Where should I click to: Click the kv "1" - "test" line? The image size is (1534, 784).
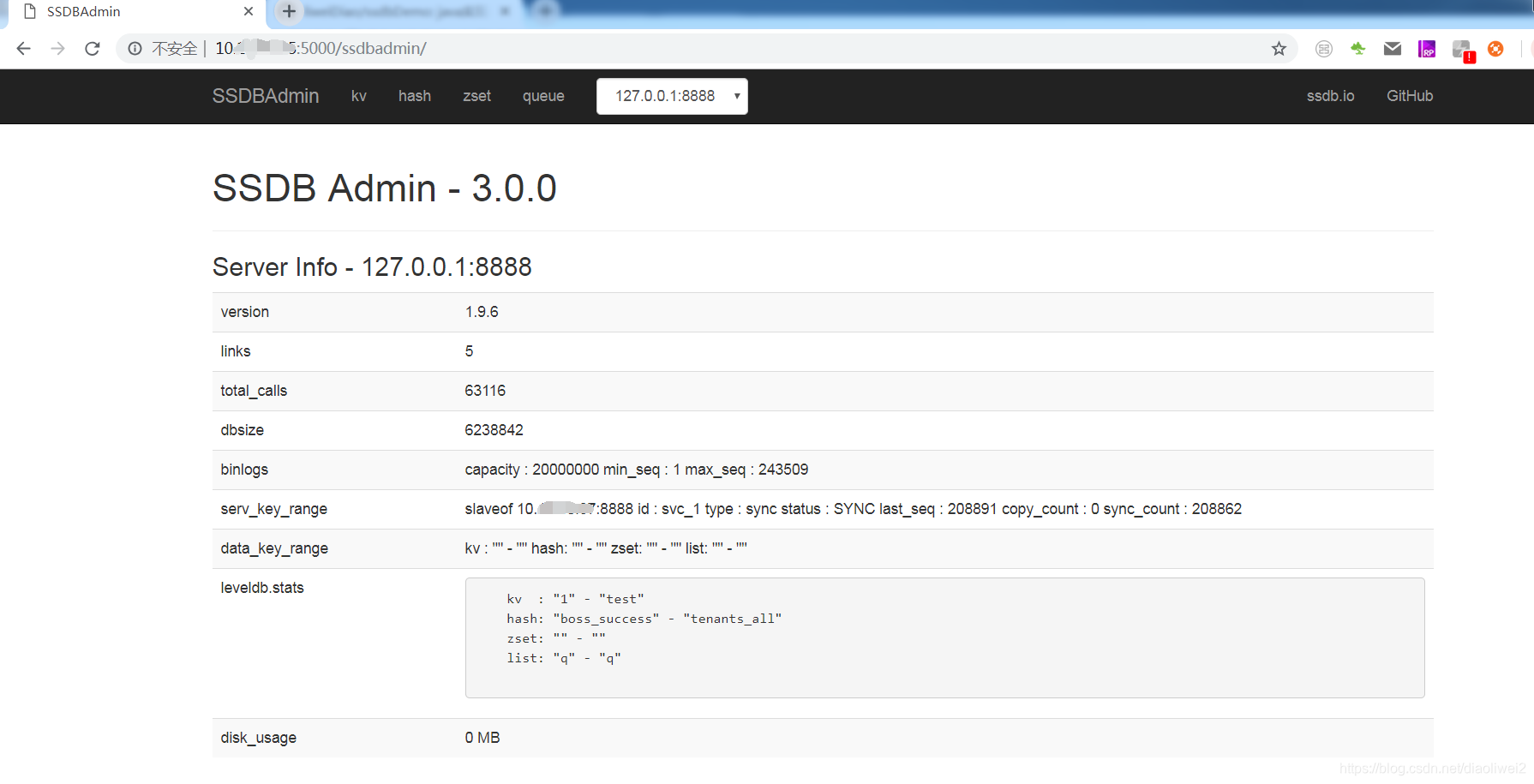[x=575, y=599]
